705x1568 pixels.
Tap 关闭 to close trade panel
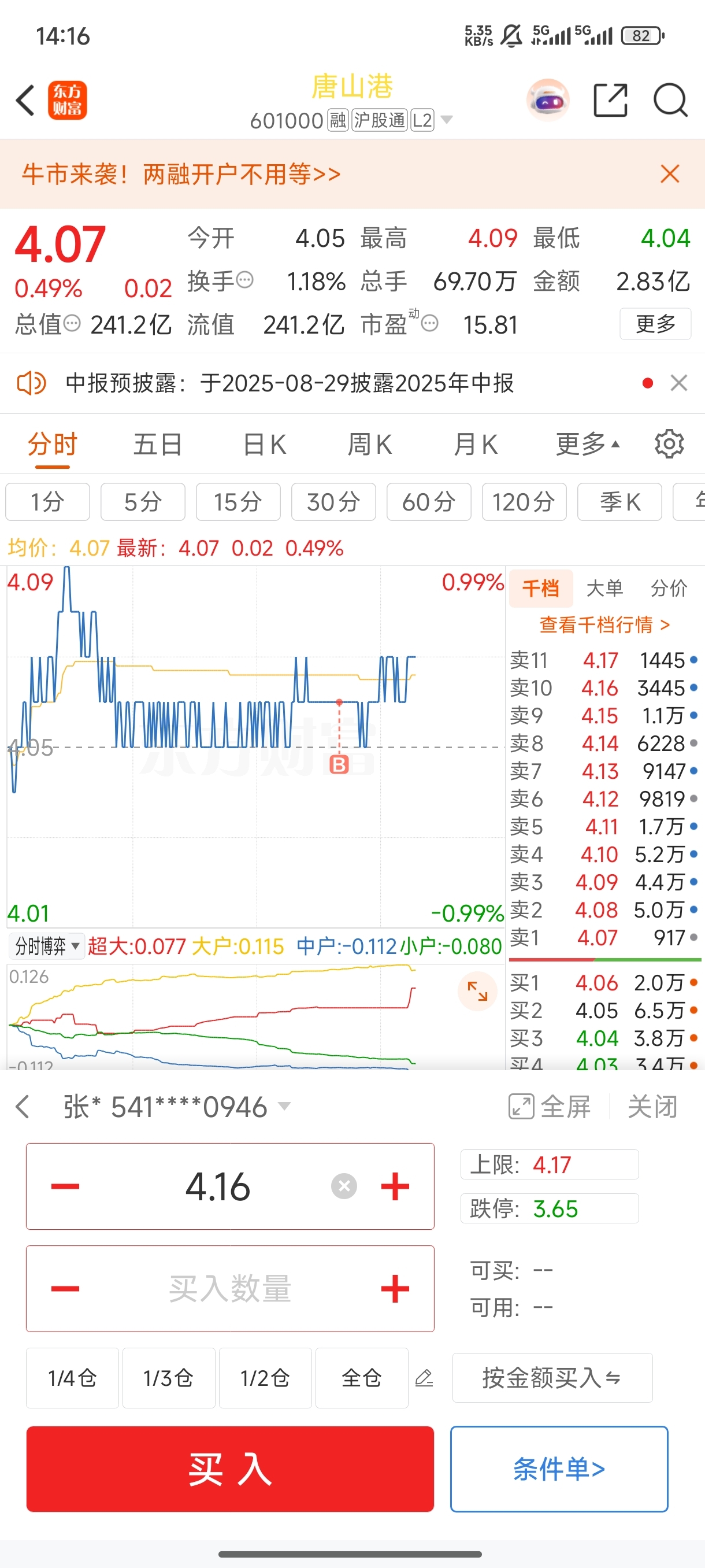coord(652,1107)
